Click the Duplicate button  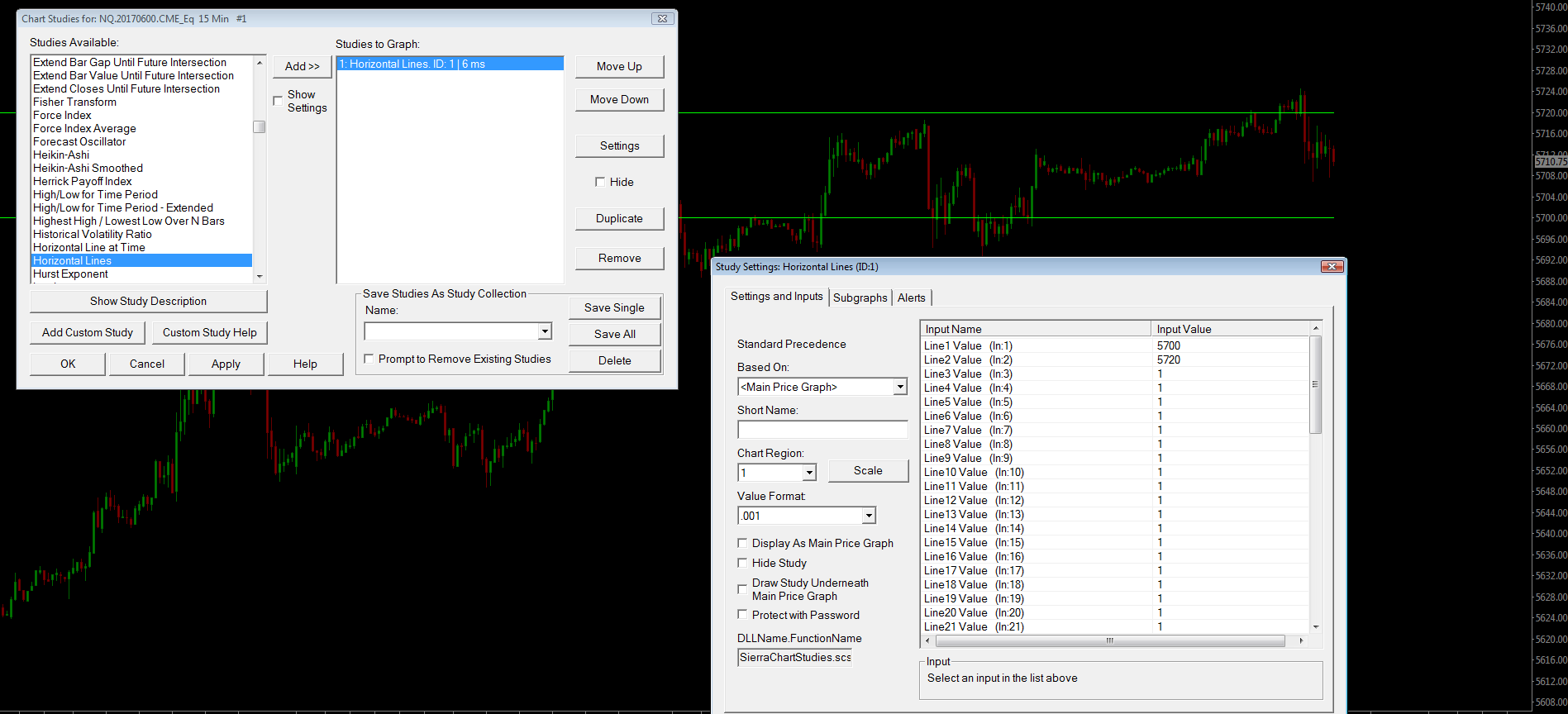coord(619,218)
